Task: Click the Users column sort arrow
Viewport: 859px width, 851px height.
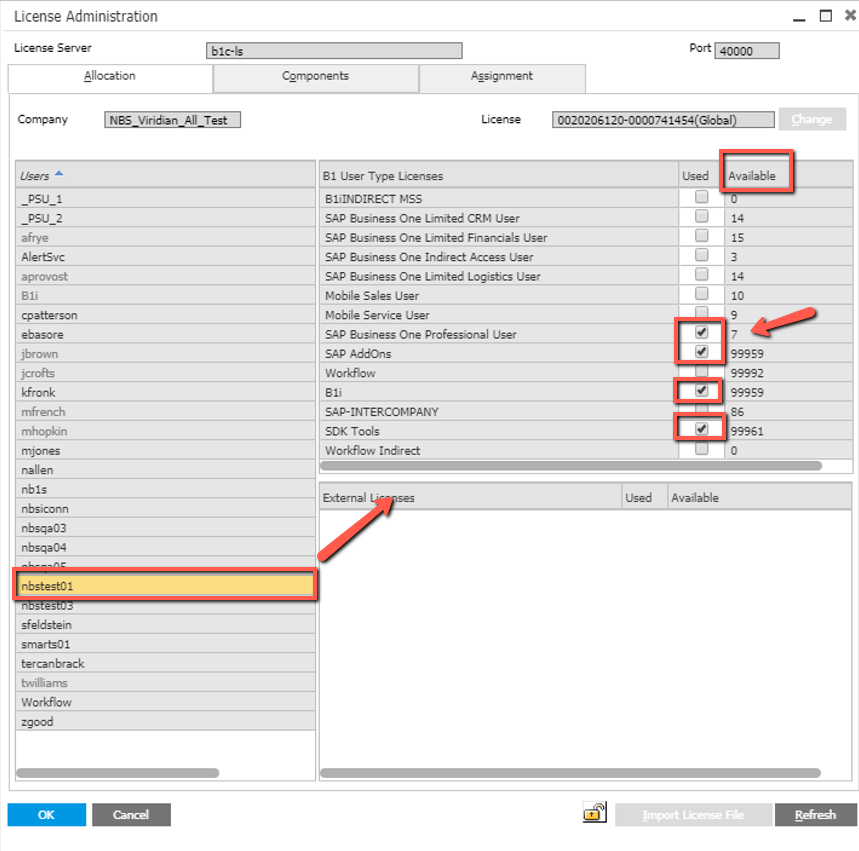Action: point(59,174)
